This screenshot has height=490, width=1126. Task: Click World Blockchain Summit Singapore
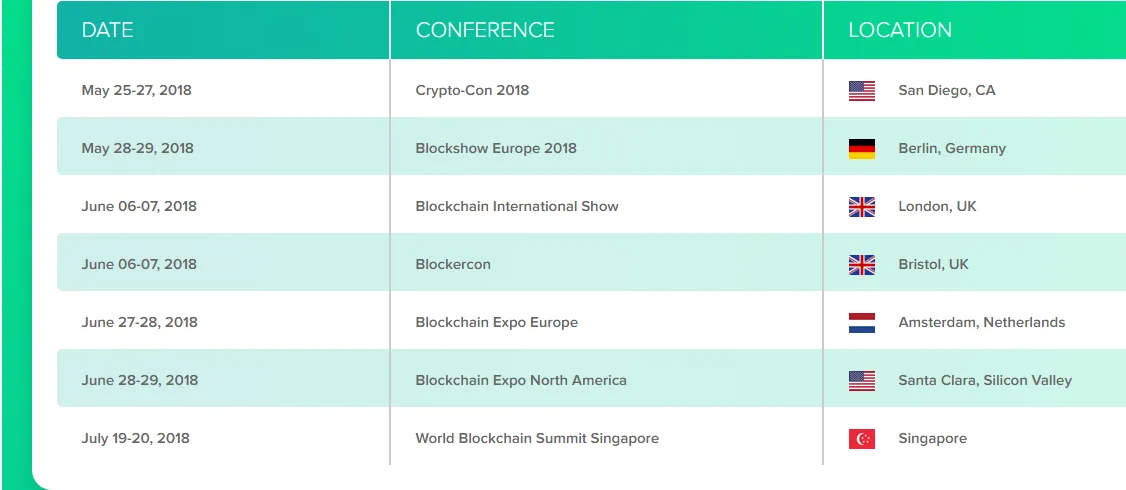click(x=536, y=438)
